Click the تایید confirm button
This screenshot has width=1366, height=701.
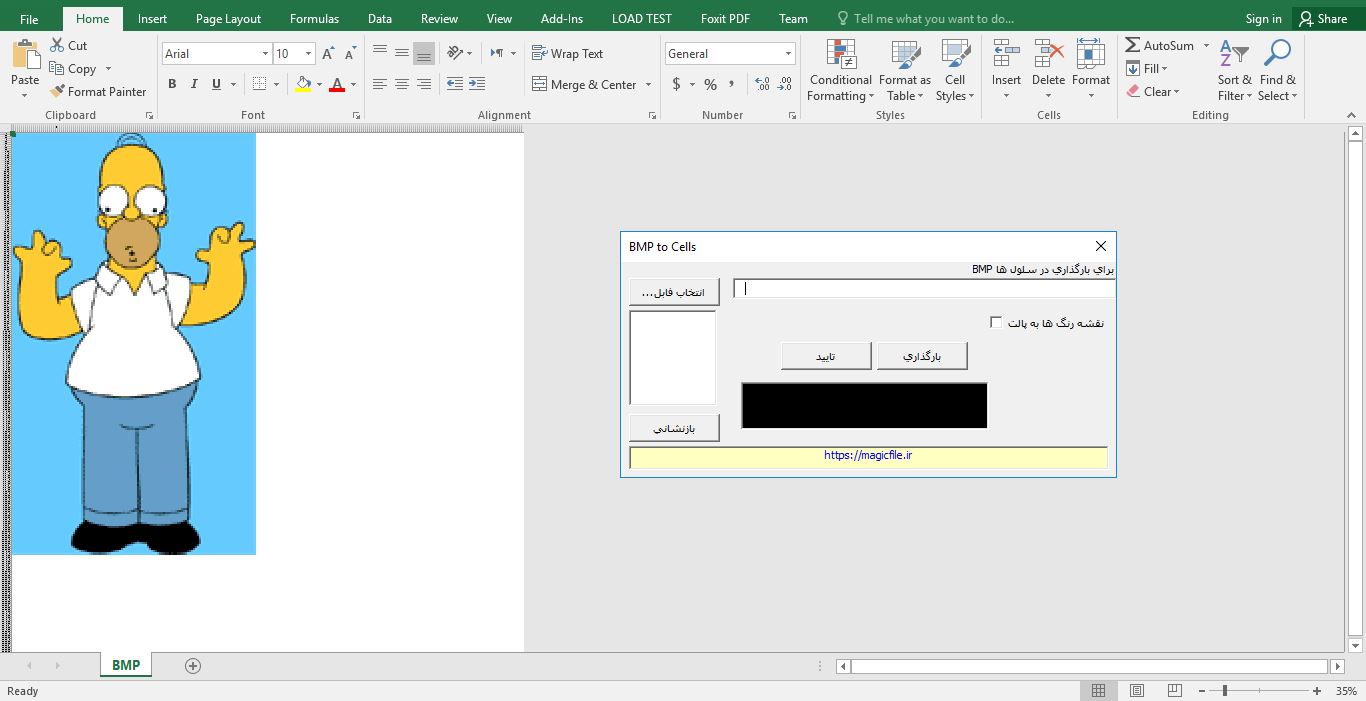pyautogui.click(x=825, y=356)
